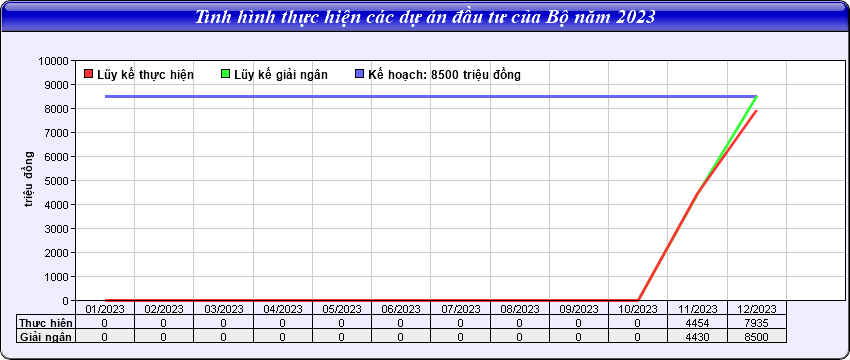
Task: Click the chart title banner
Action: 425,16
